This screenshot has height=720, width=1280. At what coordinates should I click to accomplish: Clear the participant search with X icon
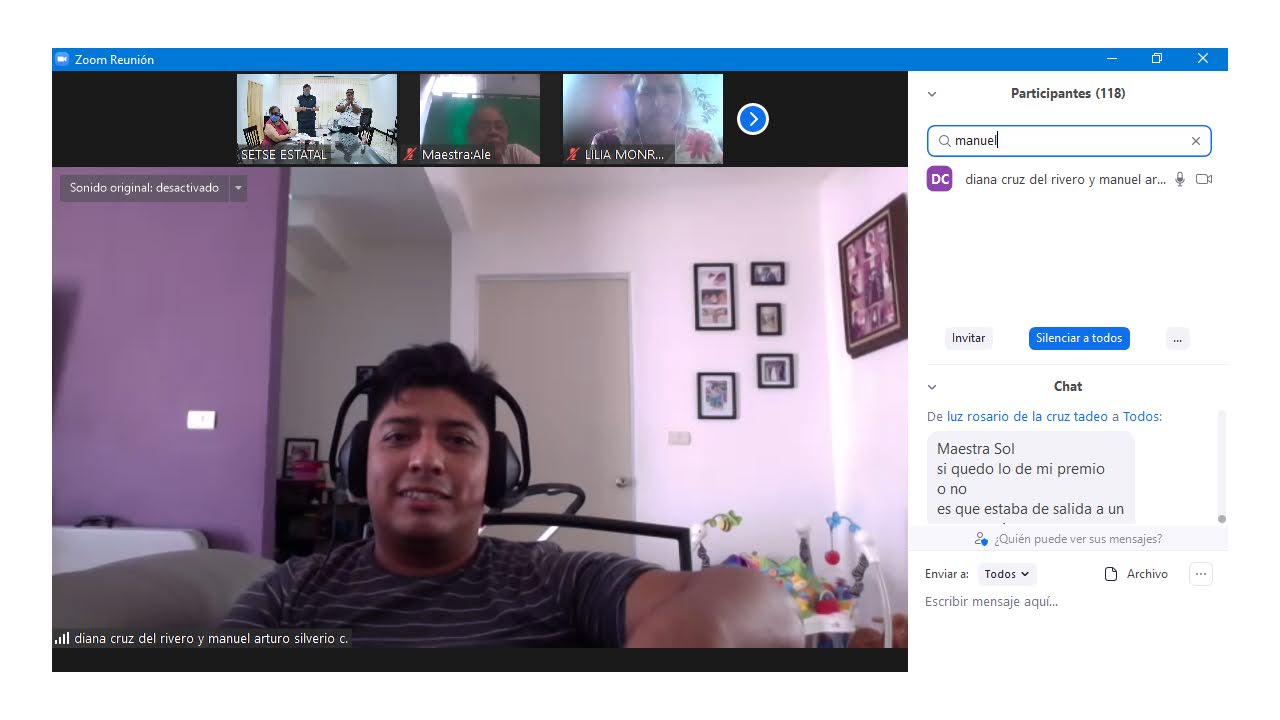[1195, 141]
